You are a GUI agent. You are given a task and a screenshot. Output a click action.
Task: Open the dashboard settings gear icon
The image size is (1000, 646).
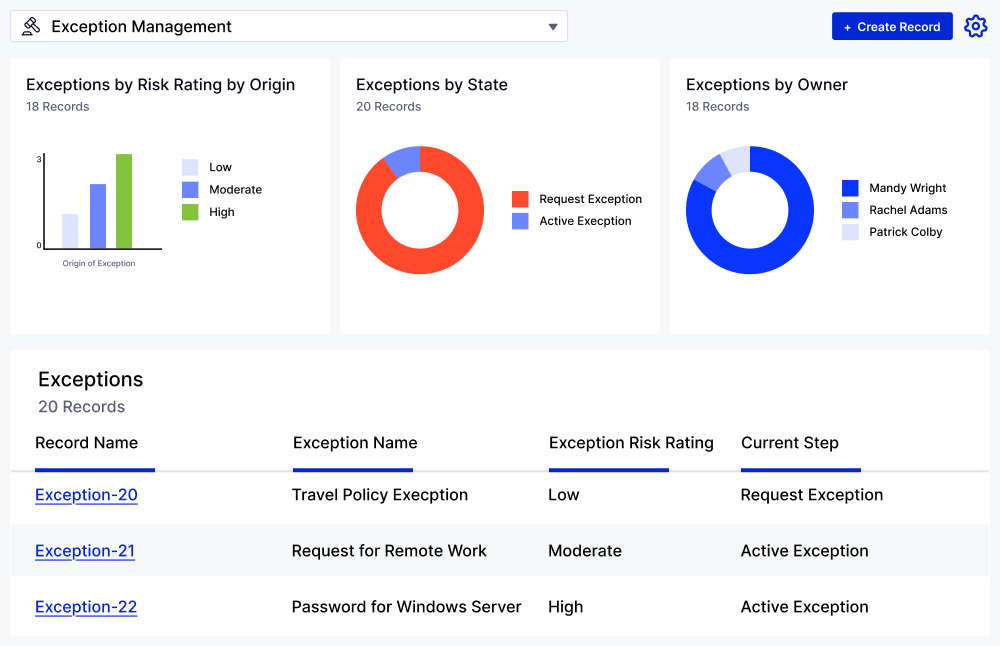975,26
